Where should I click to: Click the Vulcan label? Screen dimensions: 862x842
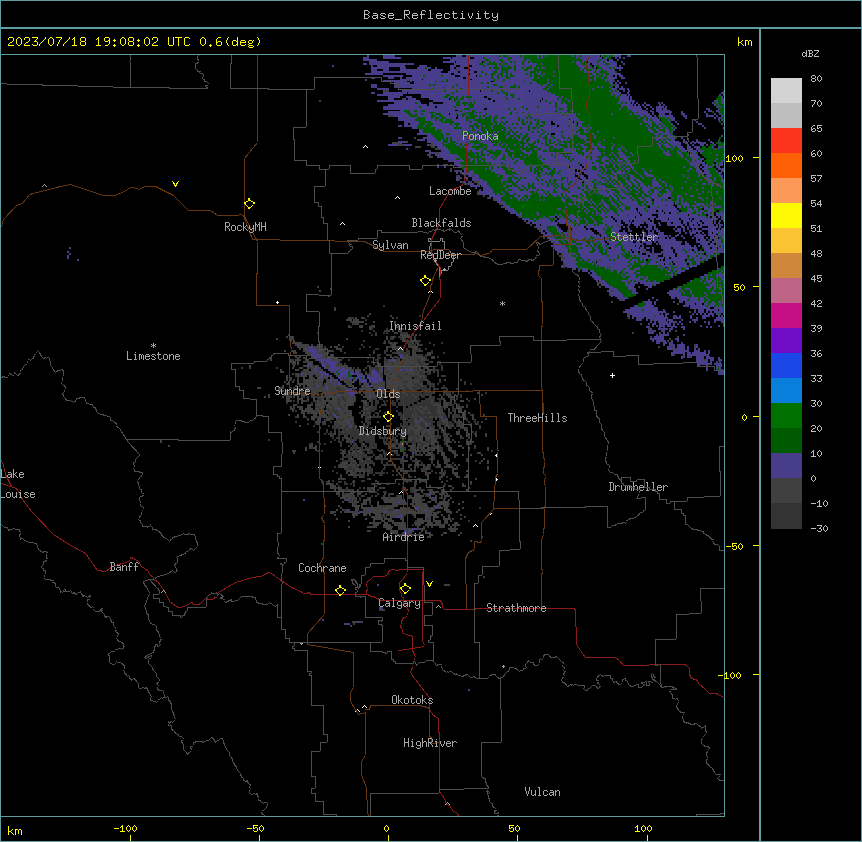[542, 792]
